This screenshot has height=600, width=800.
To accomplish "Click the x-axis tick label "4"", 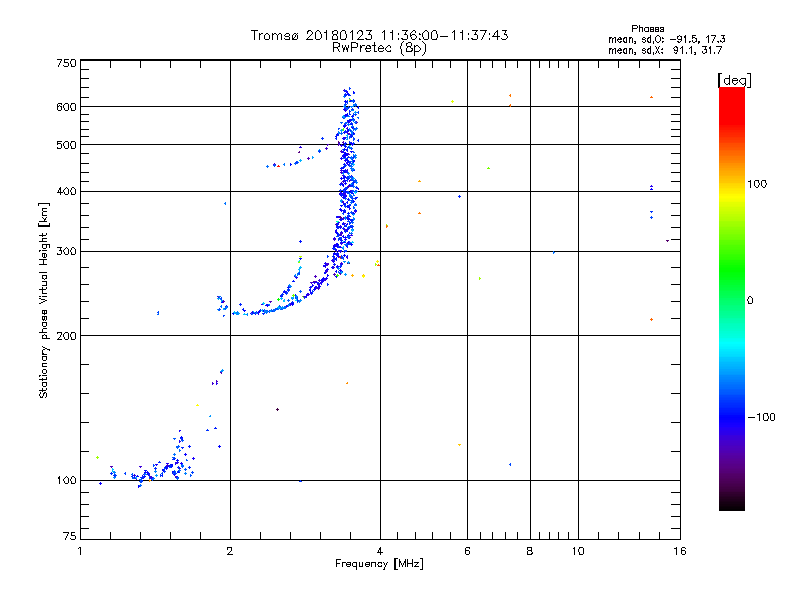I will [x=380, y=551].
